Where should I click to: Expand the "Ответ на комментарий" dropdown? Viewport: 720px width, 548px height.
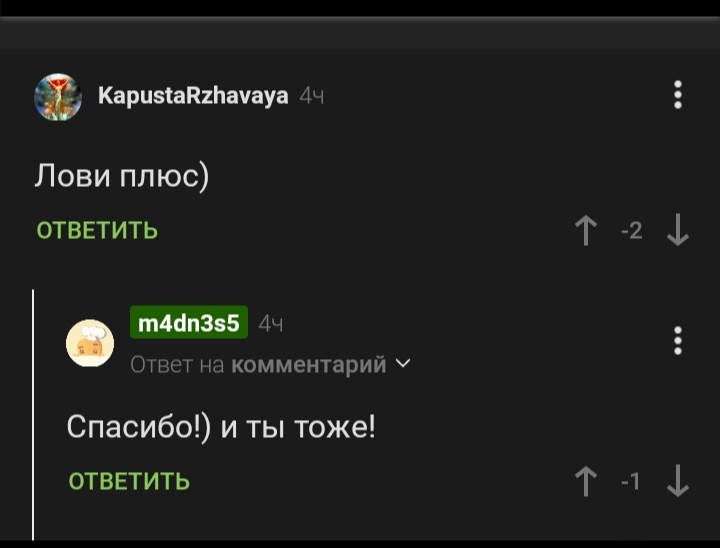[x=269, y=365]
